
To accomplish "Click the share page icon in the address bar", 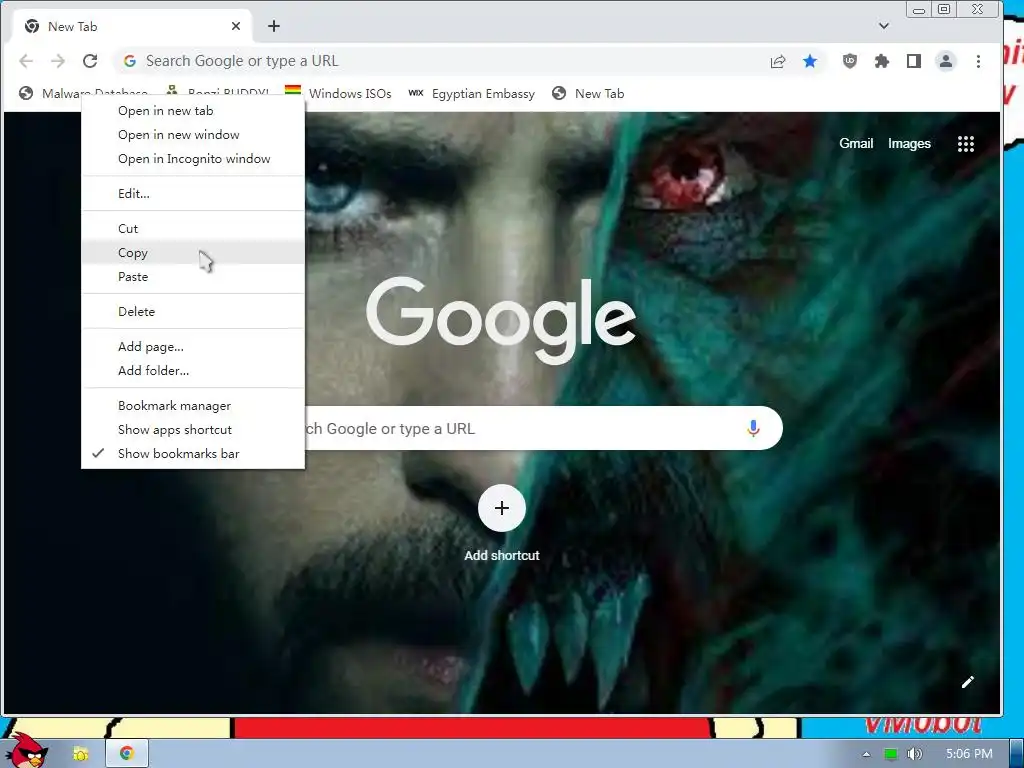I will pyautogui.click(x=778, y=61).
